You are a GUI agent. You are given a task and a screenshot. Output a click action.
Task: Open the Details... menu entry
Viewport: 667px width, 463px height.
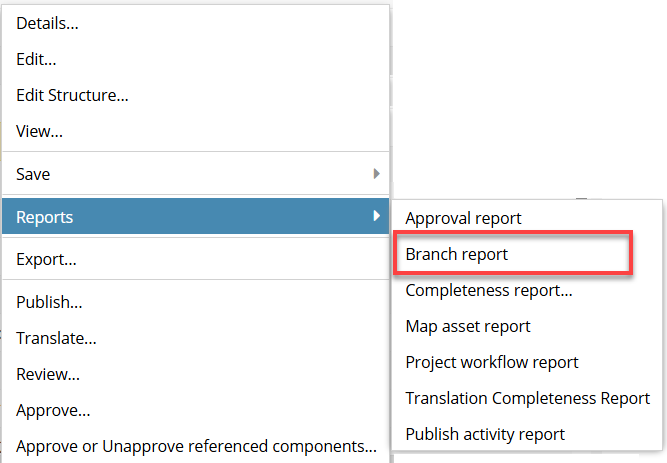point(195,23)
